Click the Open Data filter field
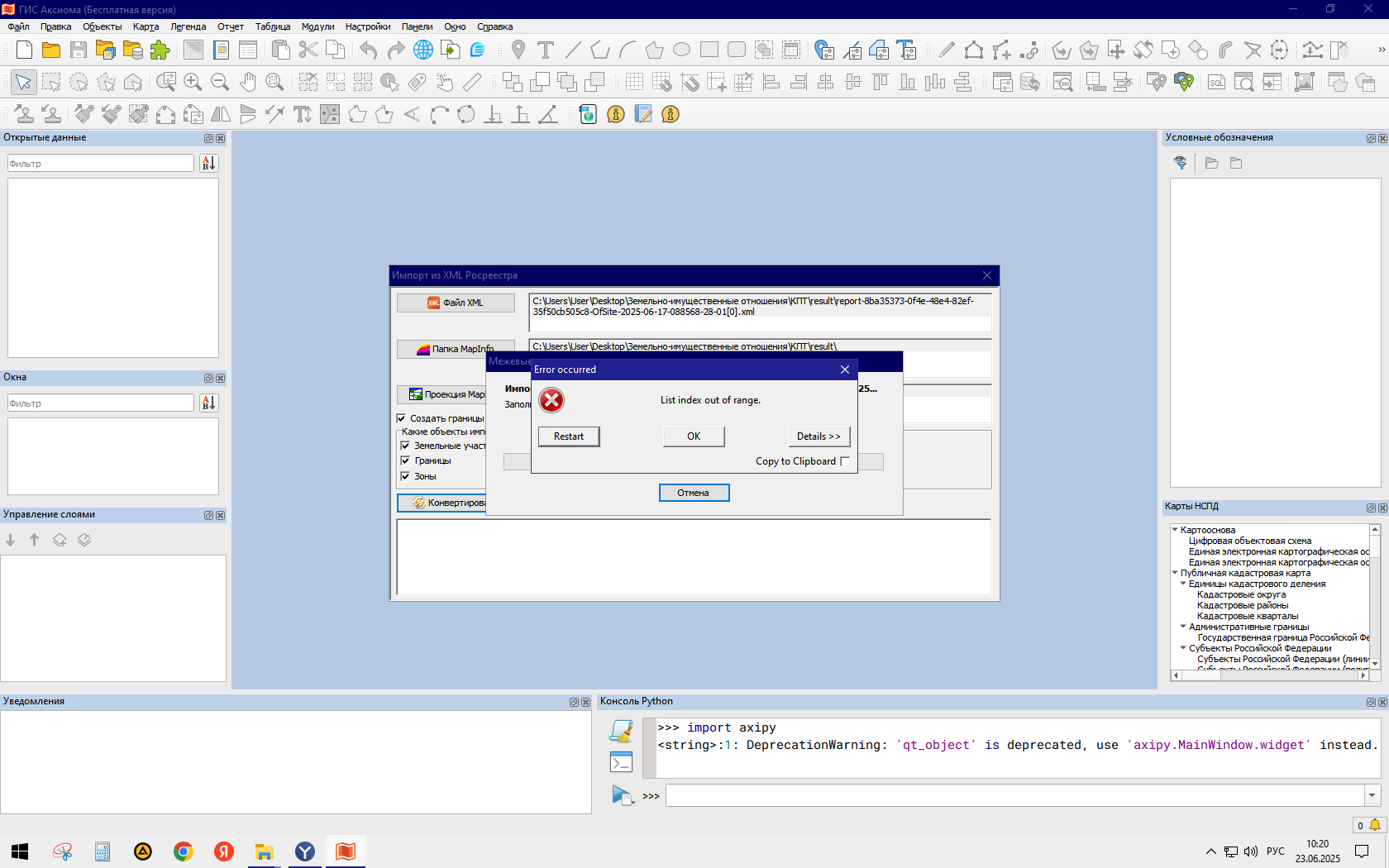 pyautogui.click(x=101, y=164)
